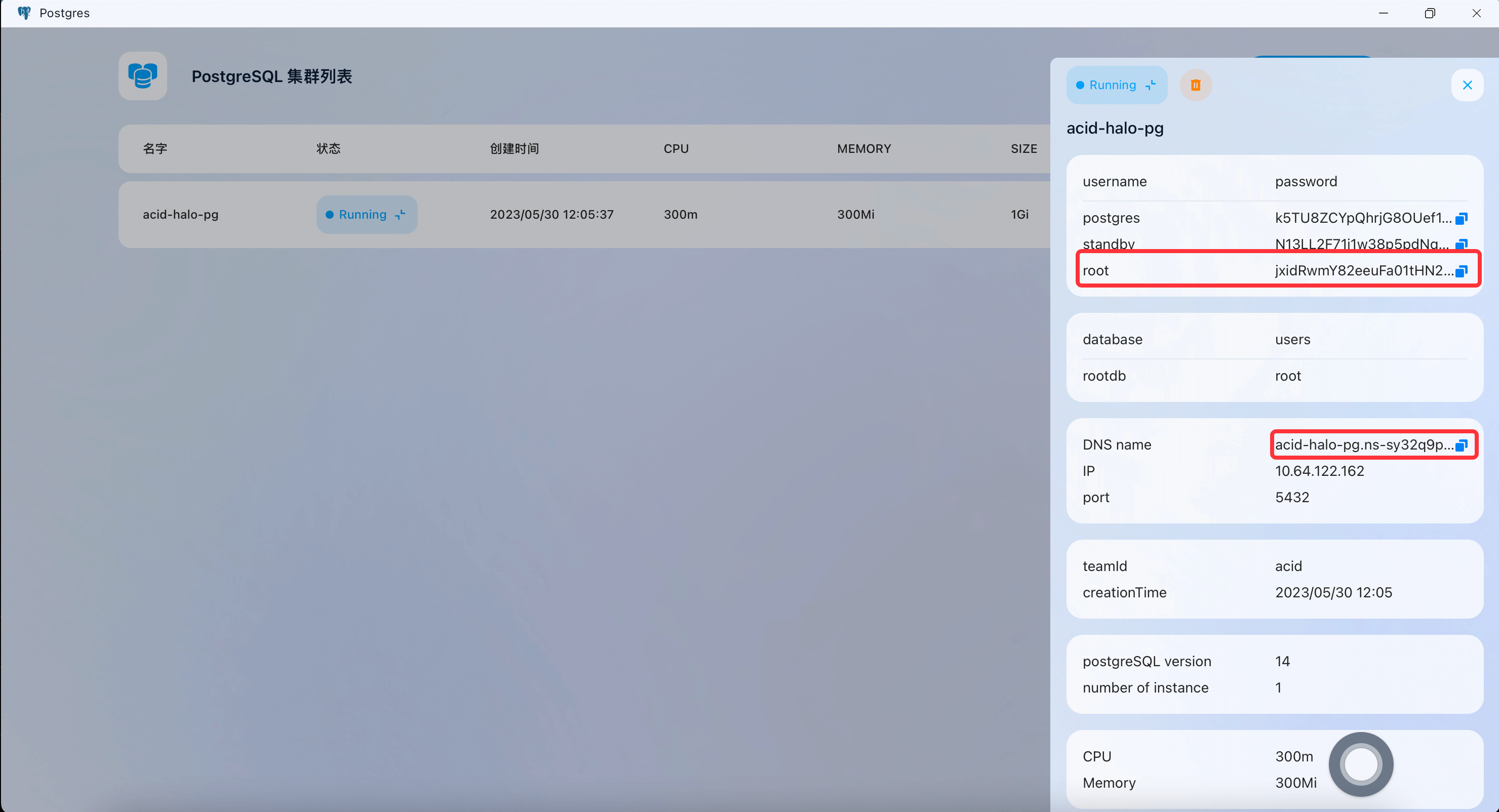The height and width of the screenshot is (812, 1499).
Task: Click the PostgreSQL database logo icon
Action: [143, 76]
